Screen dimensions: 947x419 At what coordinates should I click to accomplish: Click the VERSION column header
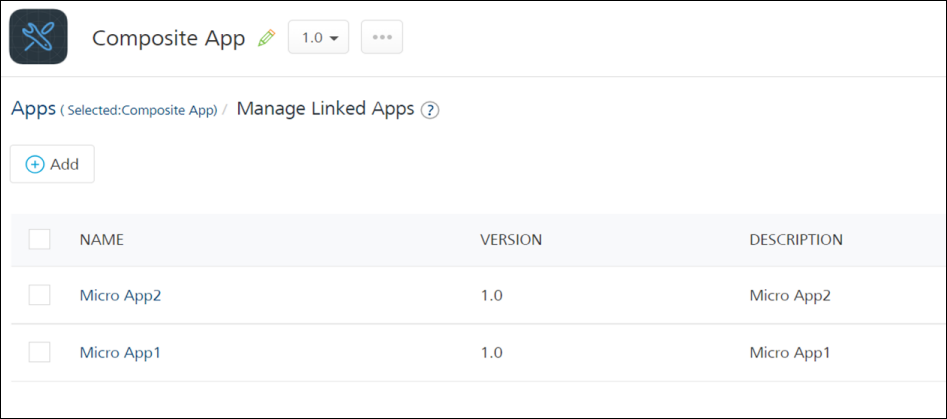click(x=511, y=240)
